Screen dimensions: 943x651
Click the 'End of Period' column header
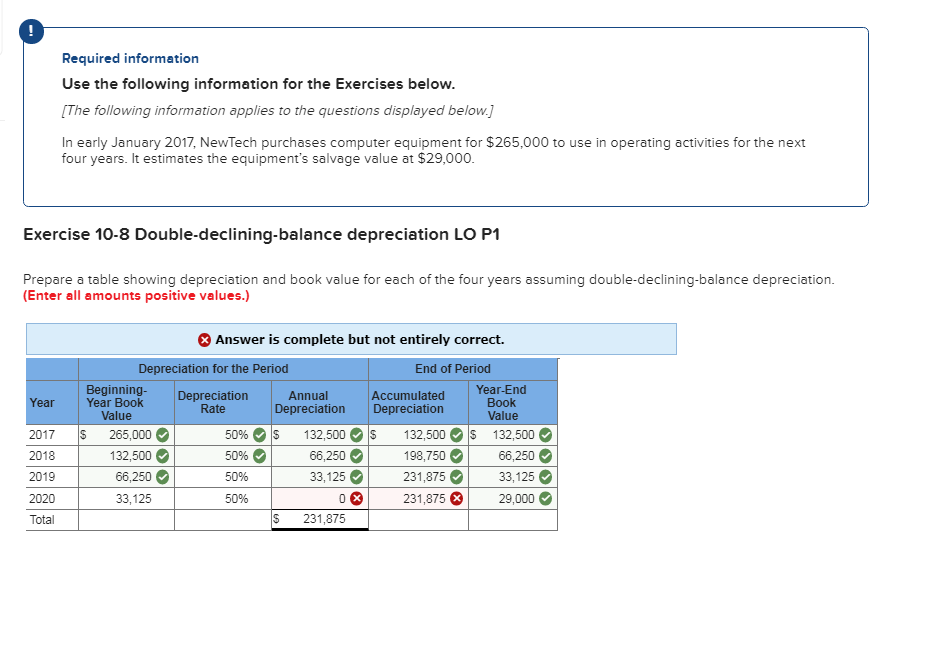(453, 369)
